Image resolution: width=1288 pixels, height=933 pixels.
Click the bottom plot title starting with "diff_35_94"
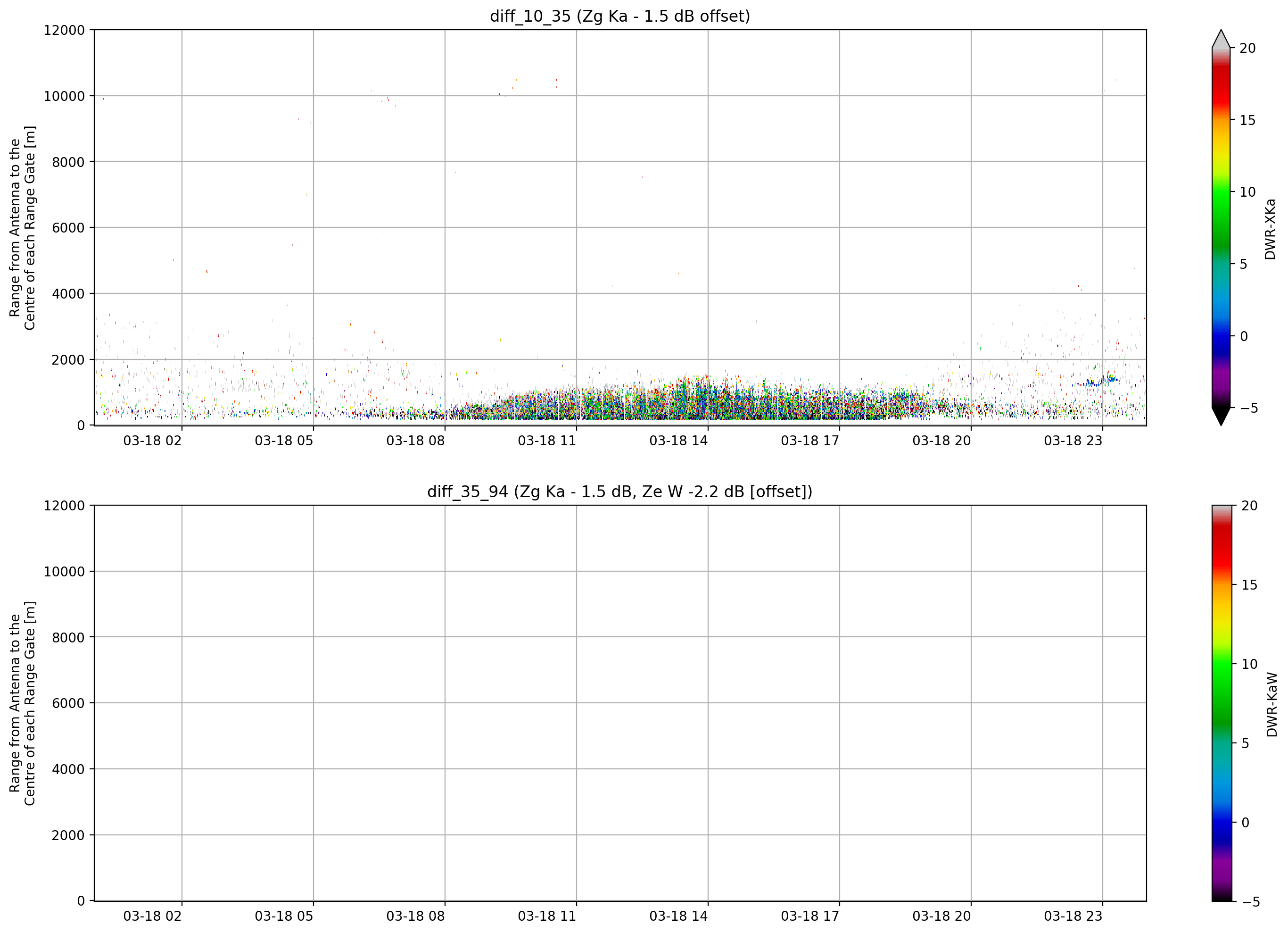[x=619, y=491]
